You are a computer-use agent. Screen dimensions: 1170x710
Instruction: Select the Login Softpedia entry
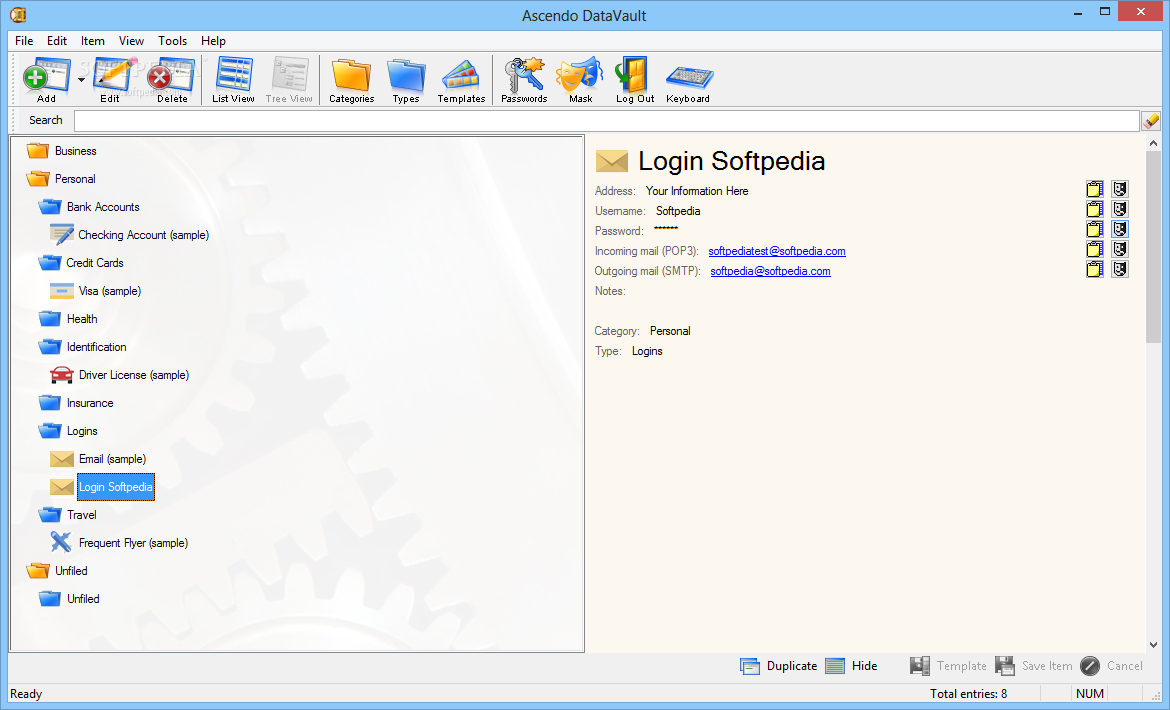(116, 487)
